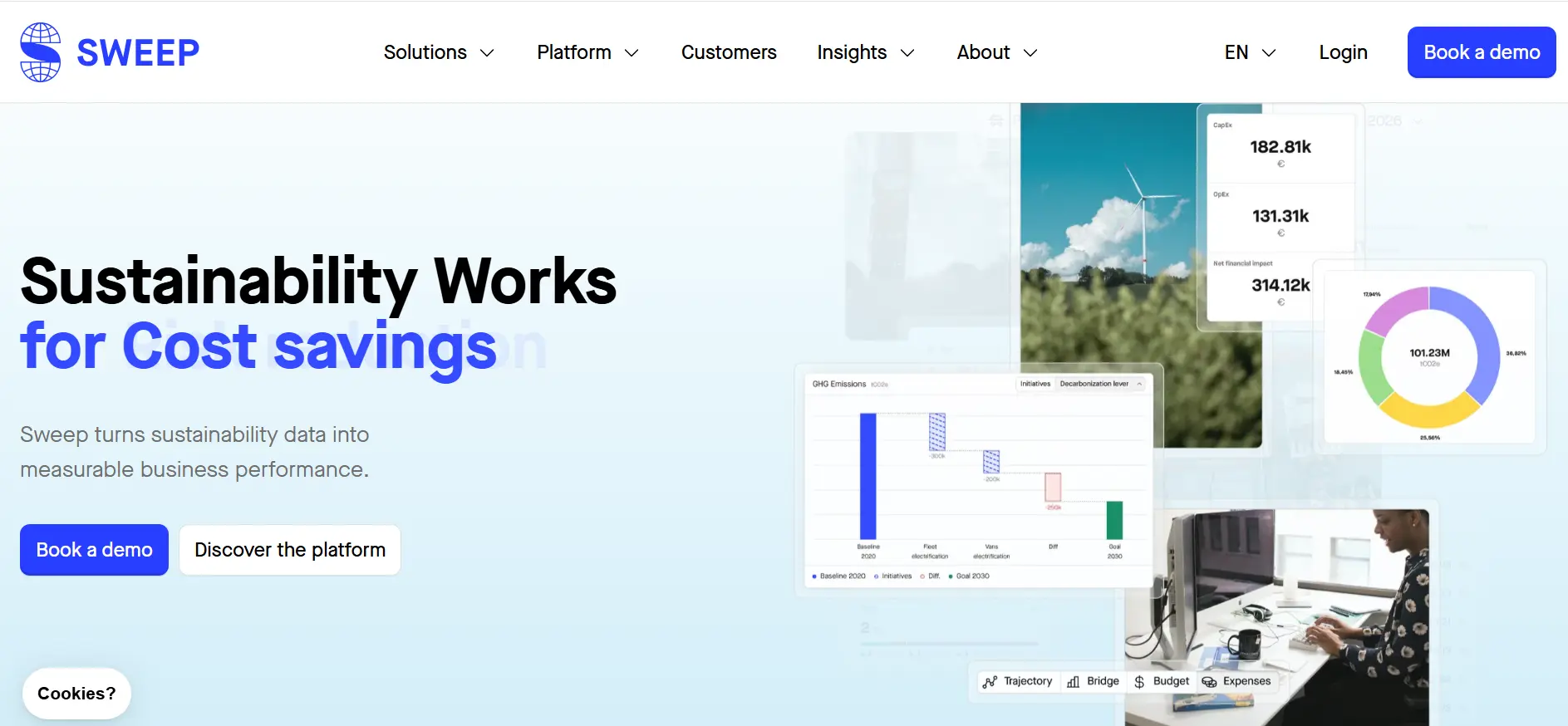This screenshot has width=1568, height=726.
Task: Click the yellow donut chart segment
Action: click(x=1429, y=412)
